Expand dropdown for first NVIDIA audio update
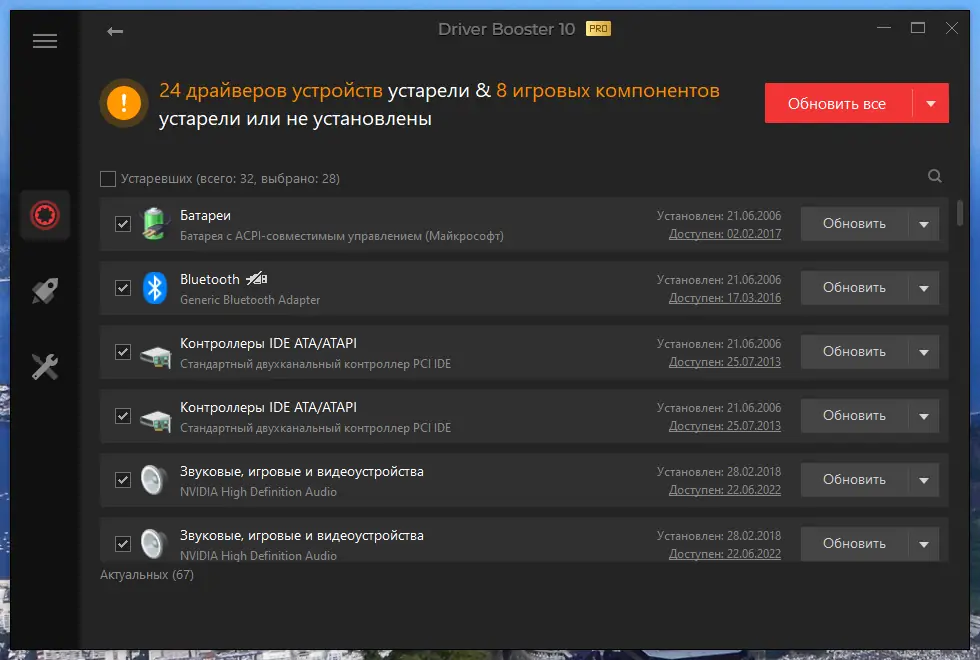Image resolution: width=980 pixels, height=660 pixels. pos(924,480)
